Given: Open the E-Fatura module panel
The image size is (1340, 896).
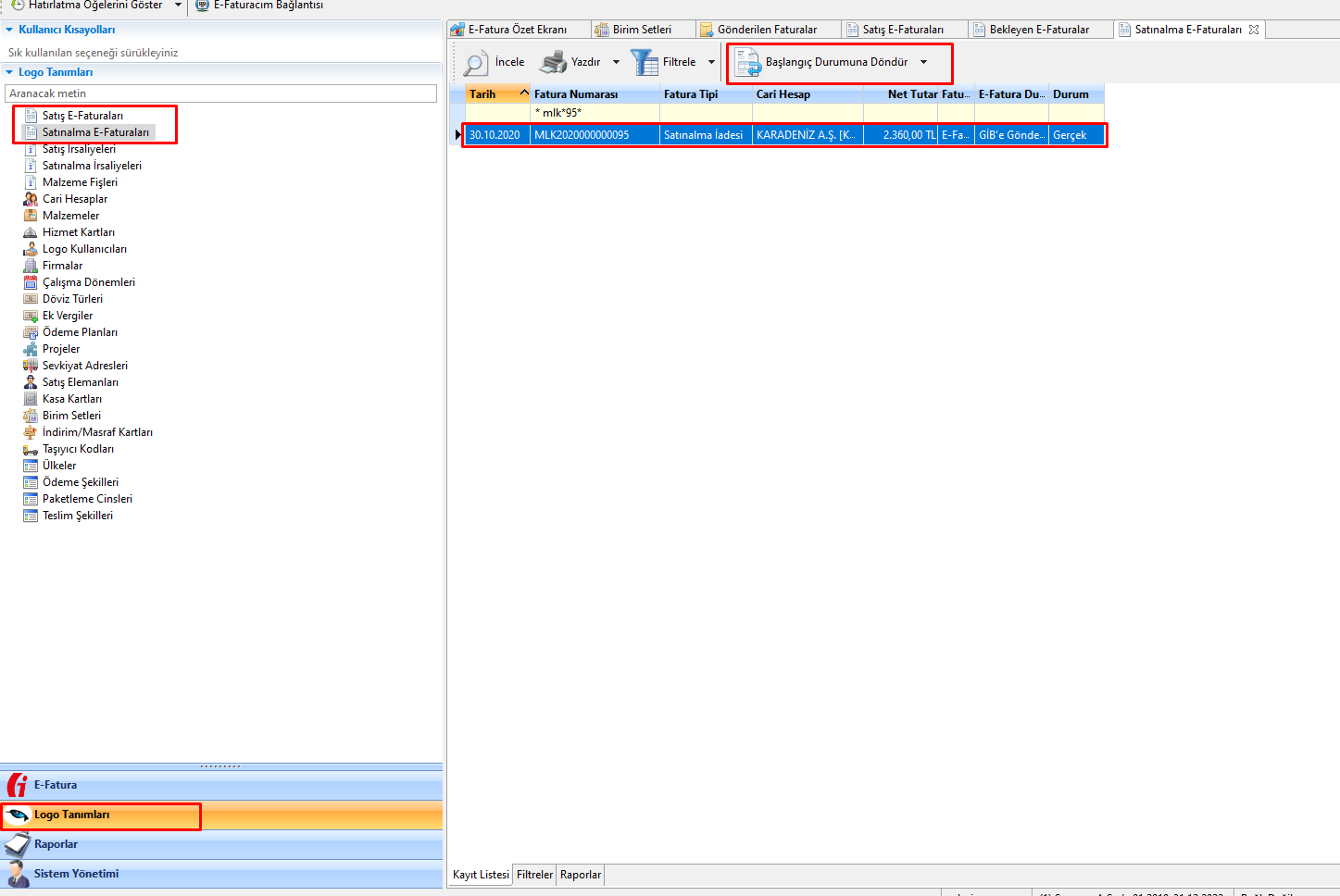Looking at the screenshot, I should coord(56,785).
